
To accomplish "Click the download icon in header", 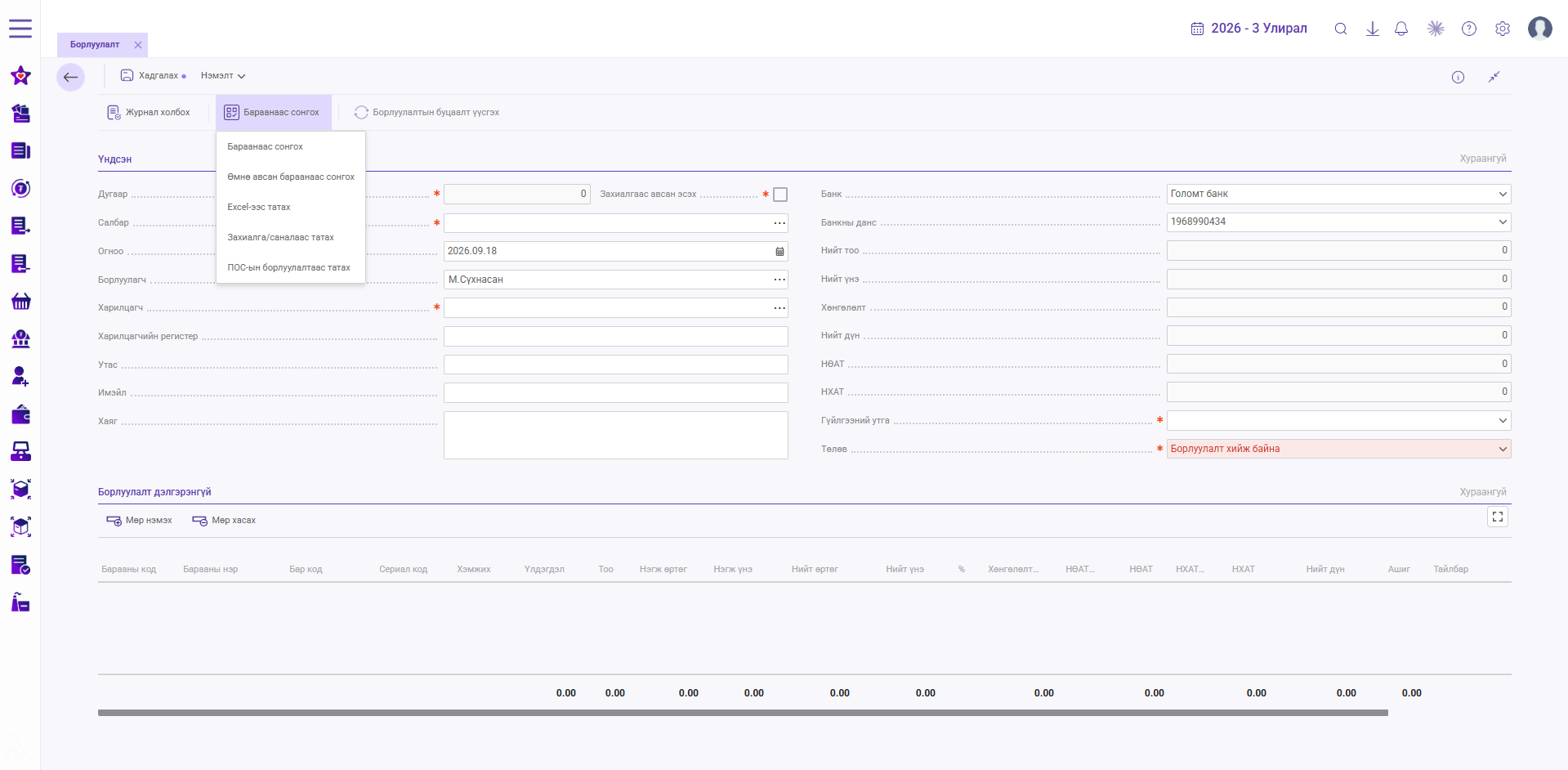I will (x=1373, y=29).
